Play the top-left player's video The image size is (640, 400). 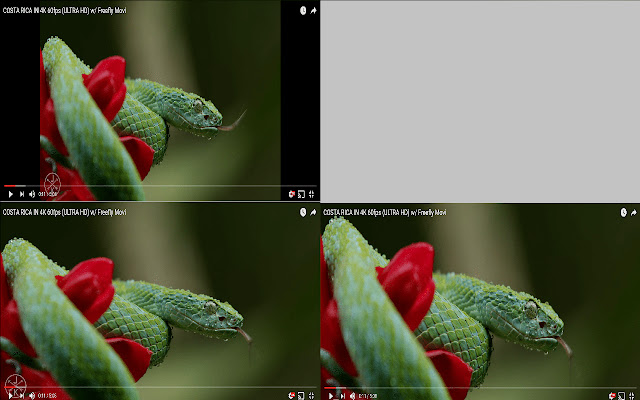[x=11, y=194]
